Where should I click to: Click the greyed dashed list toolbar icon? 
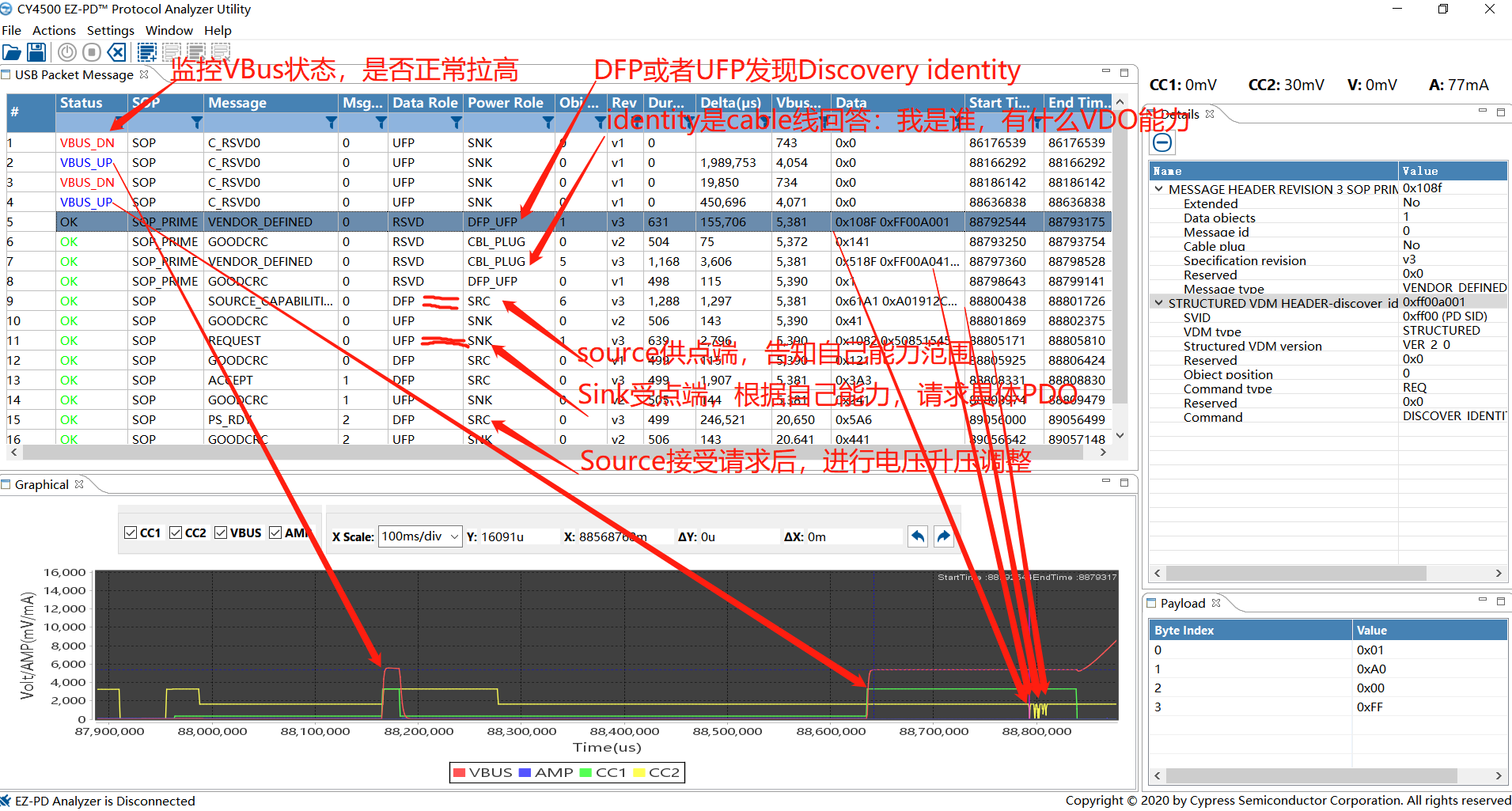(172, 53)
